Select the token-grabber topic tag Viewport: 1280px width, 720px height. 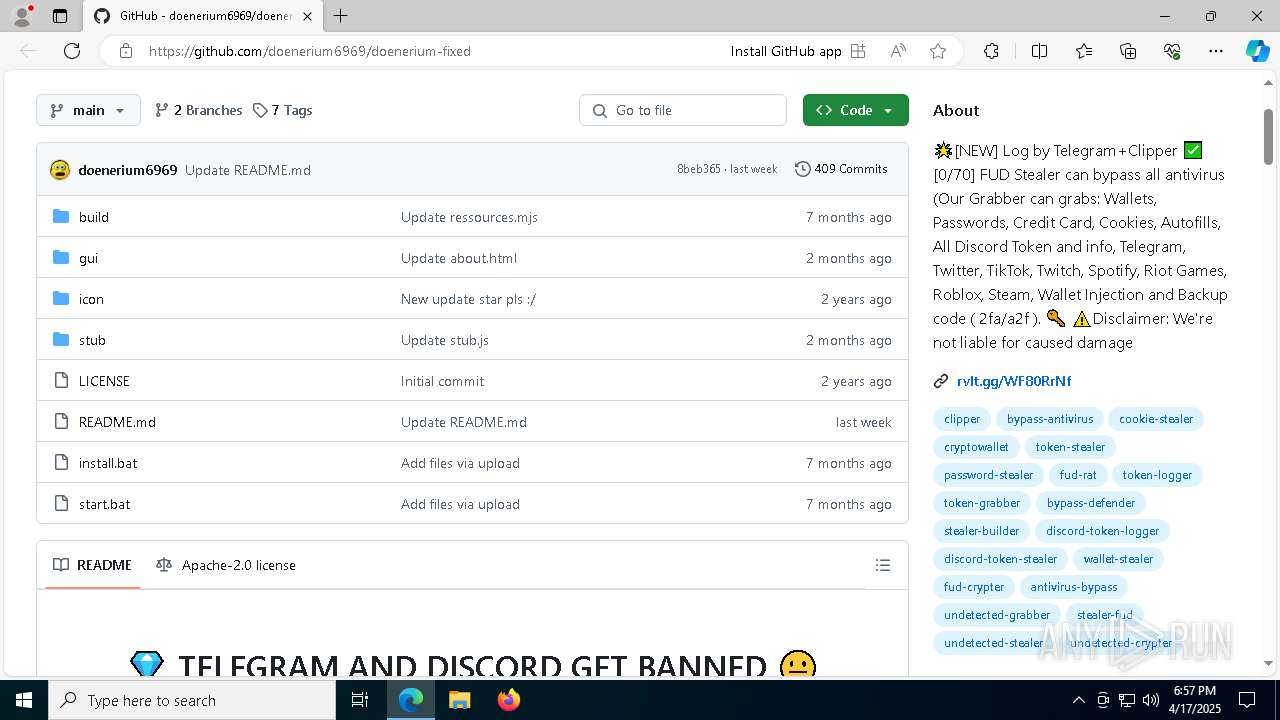tap(982, 503)
